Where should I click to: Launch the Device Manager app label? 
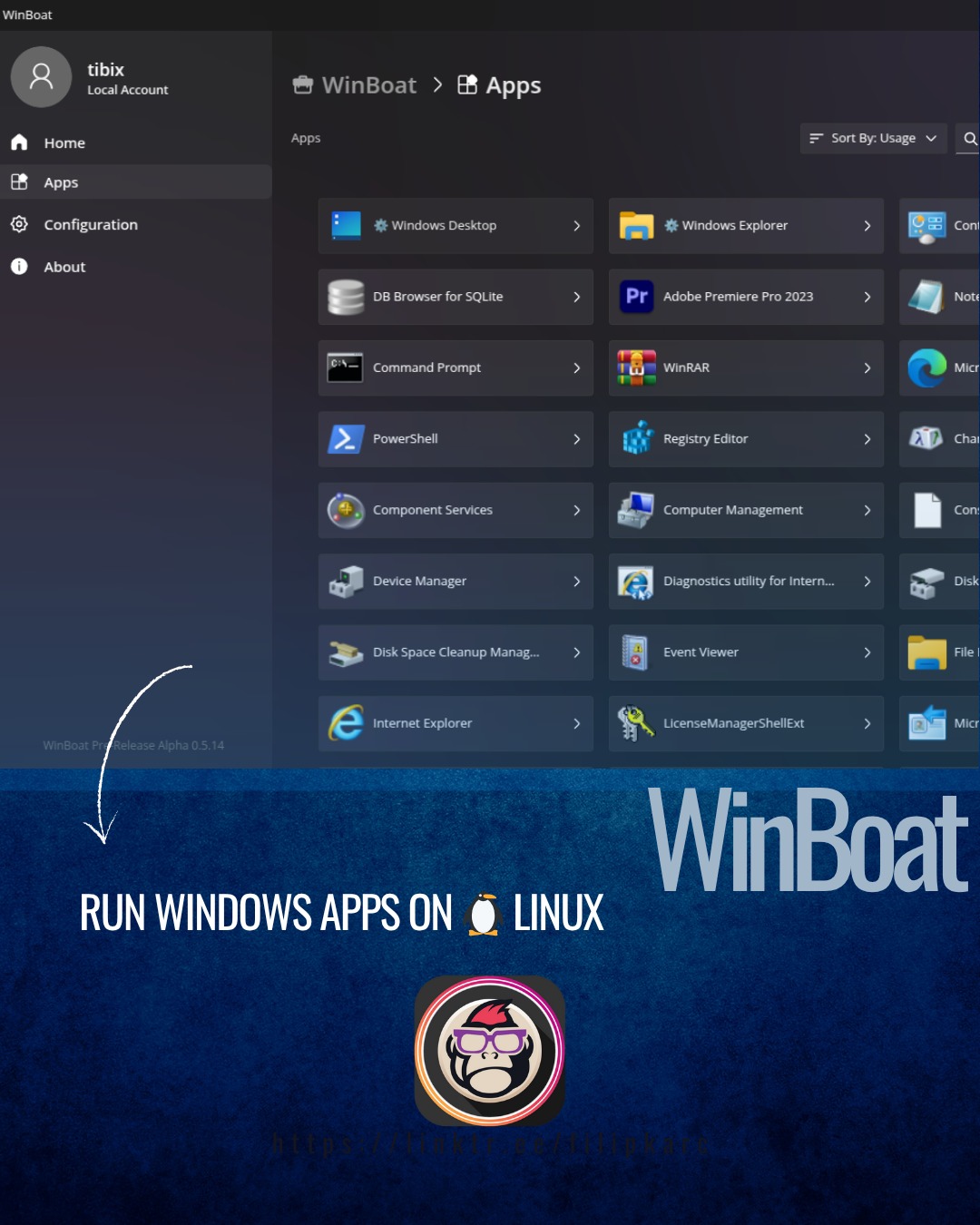419,581
